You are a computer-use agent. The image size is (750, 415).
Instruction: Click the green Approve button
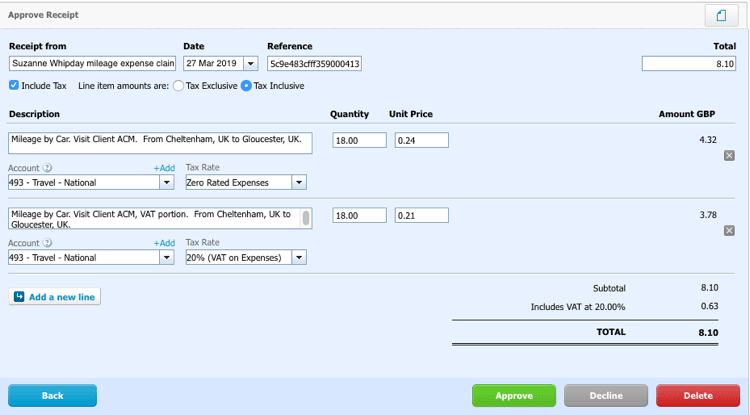514,395
